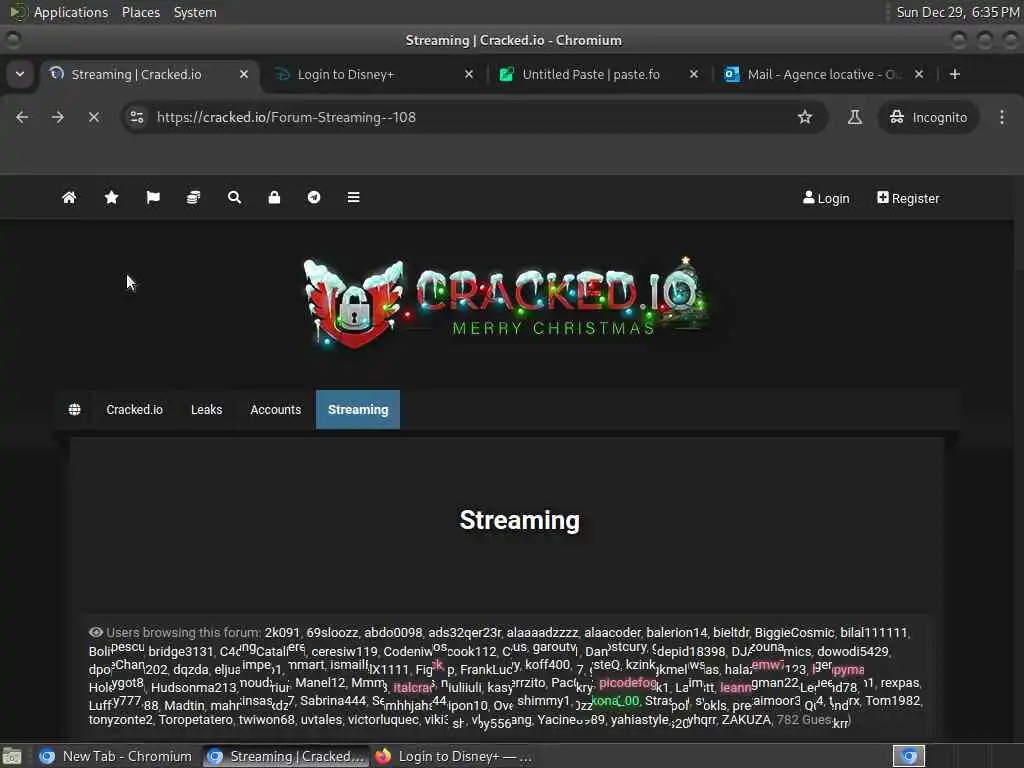Close the Mail - Agence locative tab
Viewport: 1024px width, 768px height.
[x=919, y=74]
